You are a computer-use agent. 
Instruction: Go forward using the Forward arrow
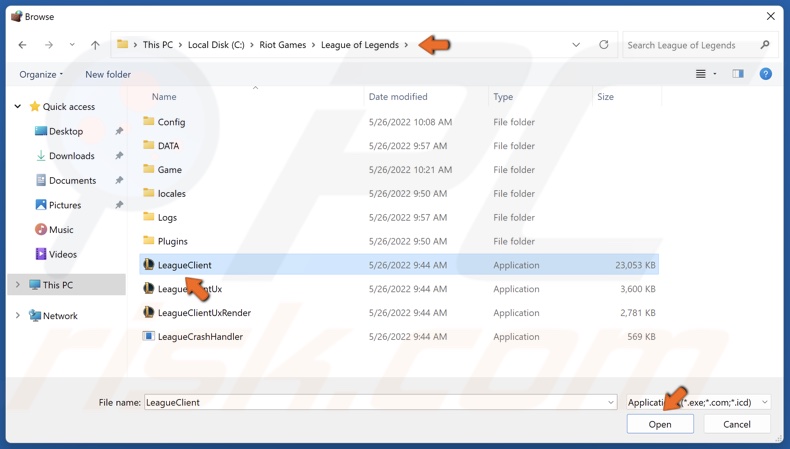pos(49,45)
